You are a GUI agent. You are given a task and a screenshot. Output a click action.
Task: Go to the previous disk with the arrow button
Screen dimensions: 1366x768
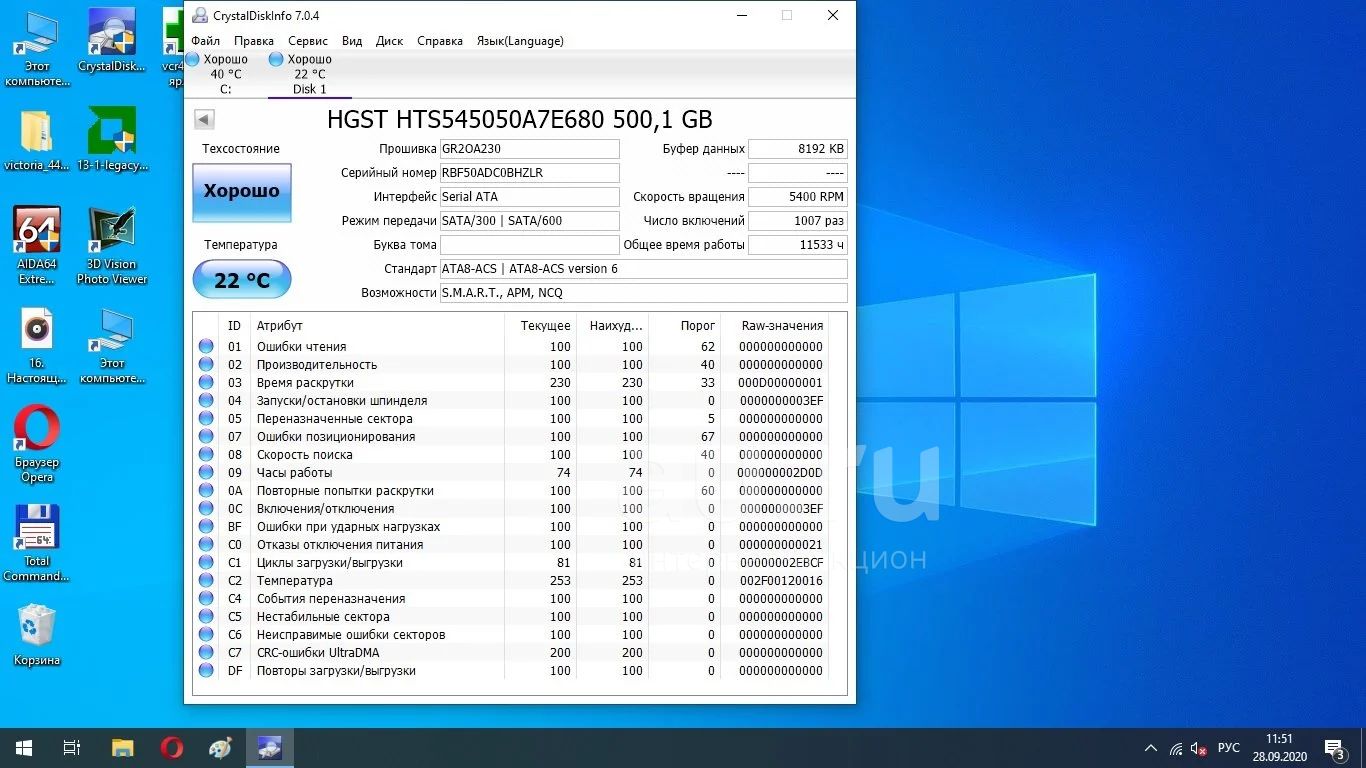[204, 120]
